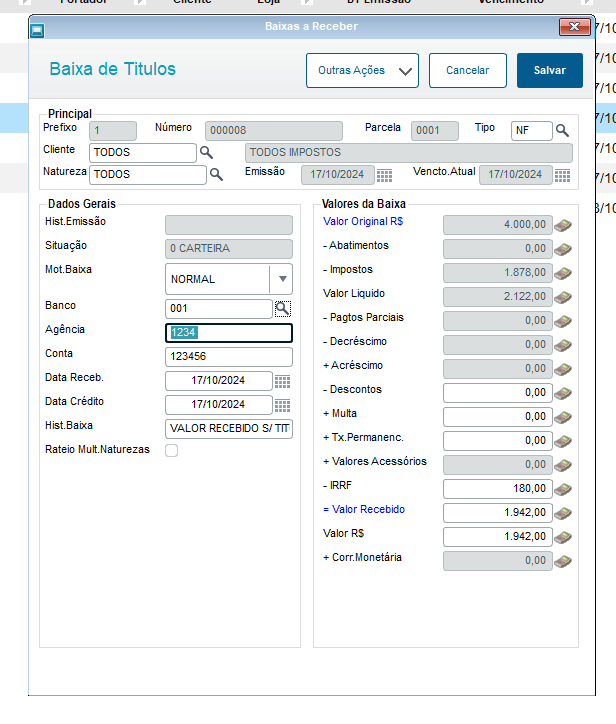This screenshot has height=724, width=616.
Task: Click the Baixas a Receber window icon
Action: click(37, 31)
